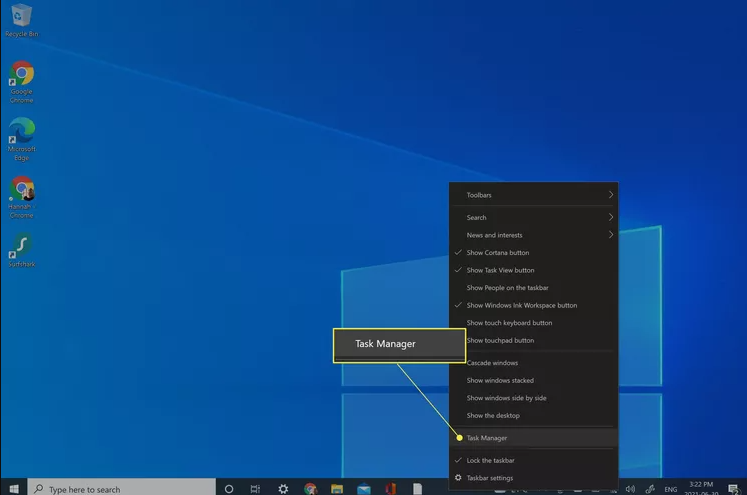Choose Show the desktop

pos(534,416)
